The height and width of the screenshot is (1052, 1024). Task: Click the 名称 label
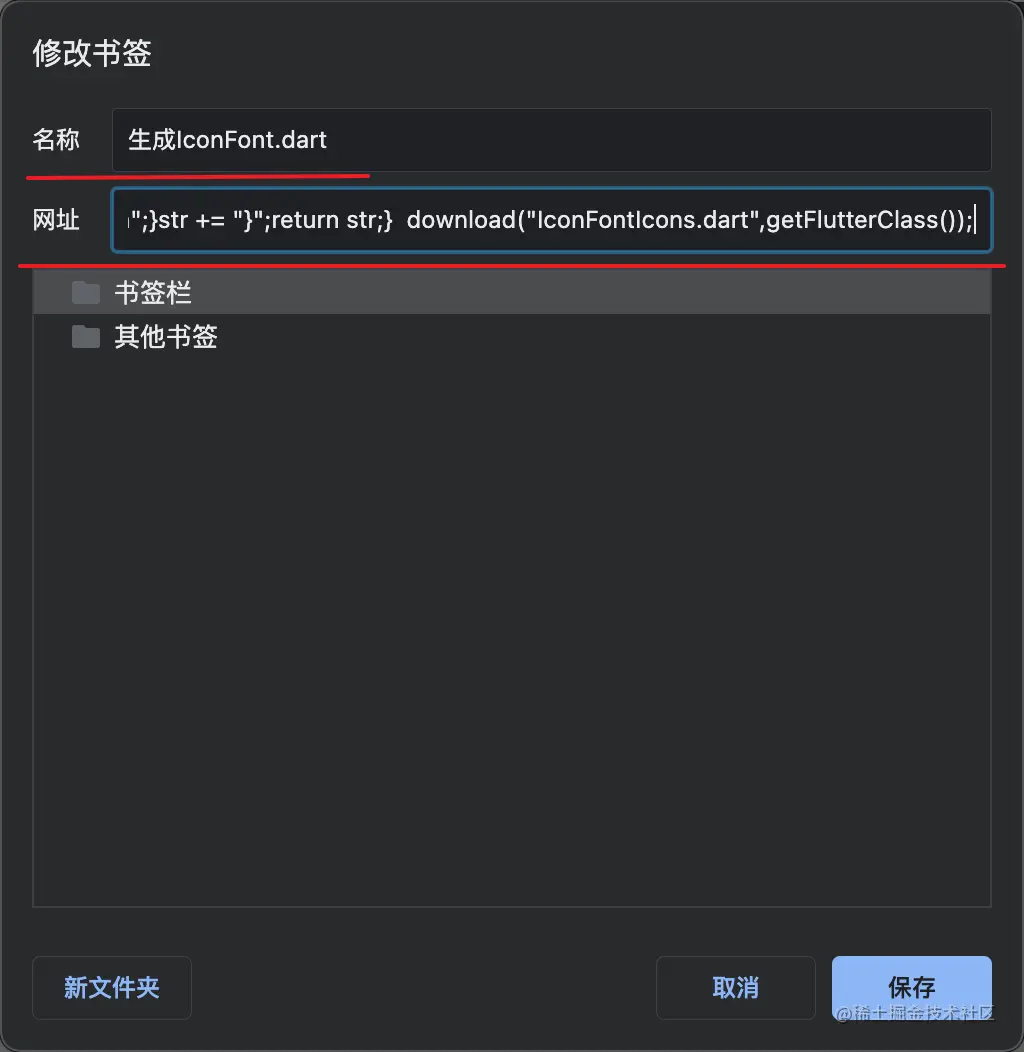(56, 140)
